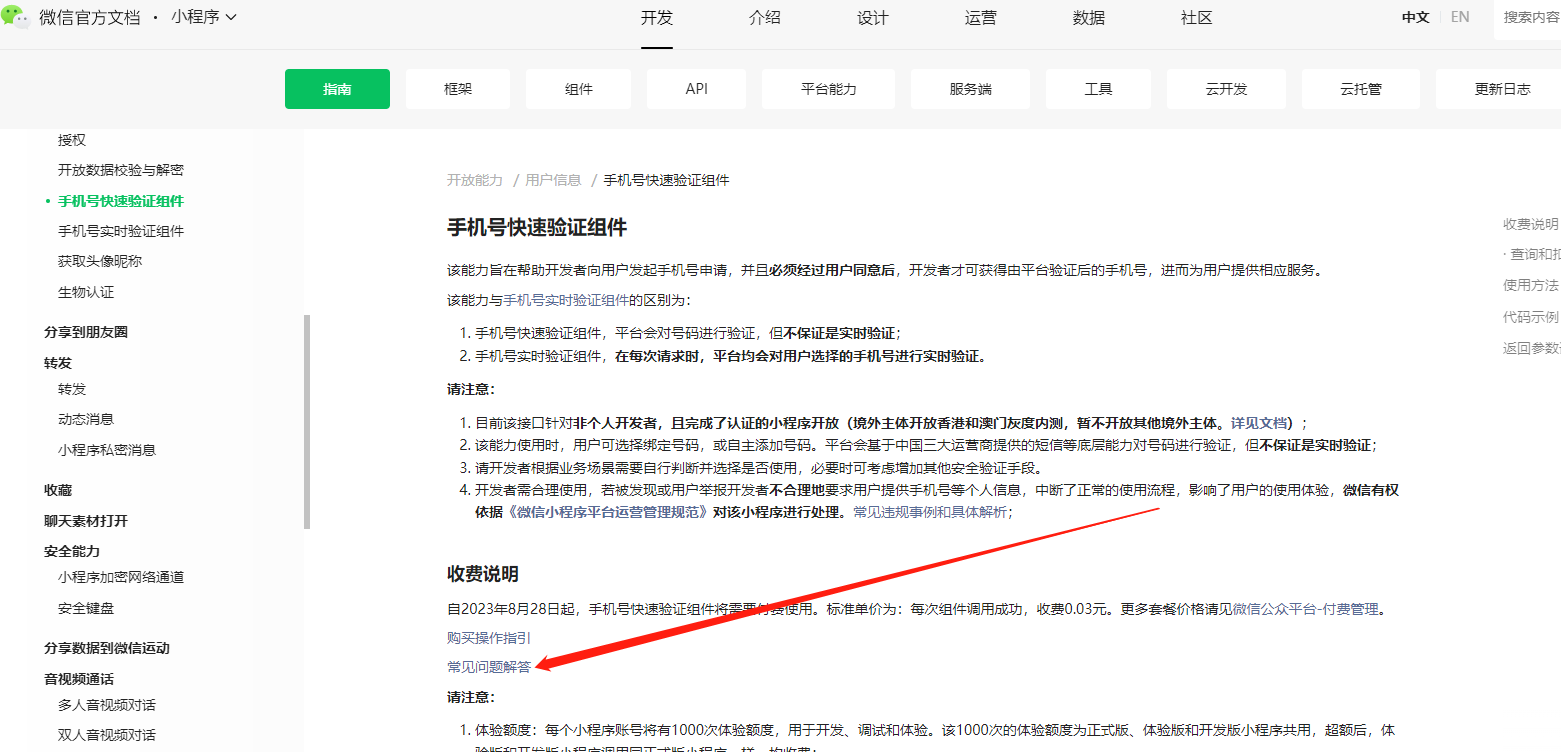The image size is (1561, 752).
Task: Open 转发 sidebar section heading
Action: 58,363
